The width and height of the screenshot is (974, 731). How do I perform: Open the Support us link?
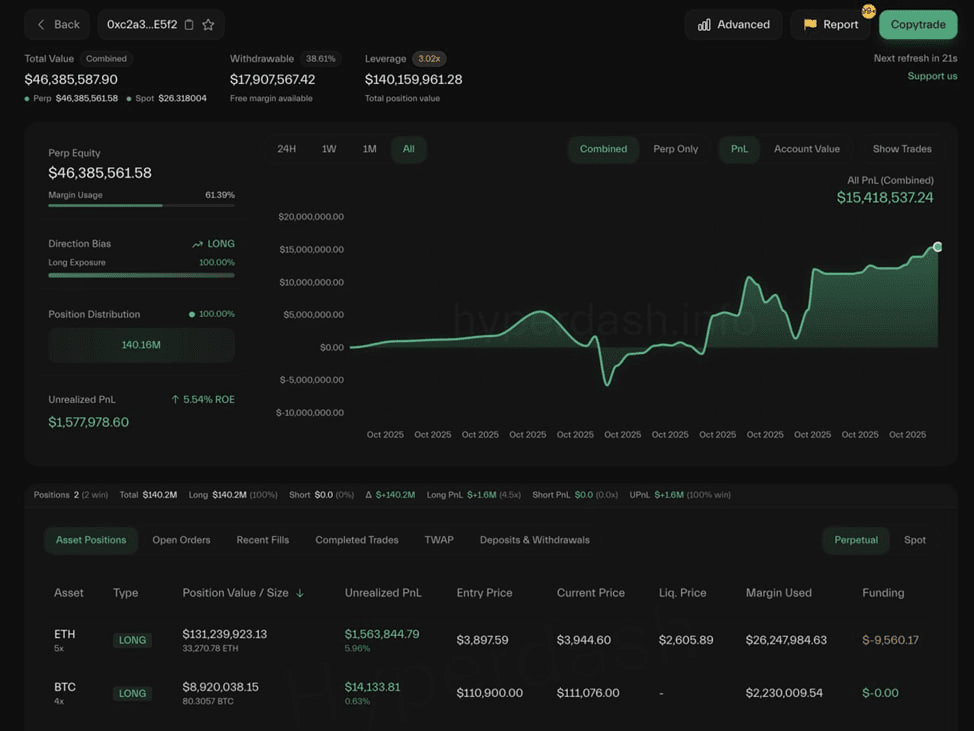[x=932, y=76]
